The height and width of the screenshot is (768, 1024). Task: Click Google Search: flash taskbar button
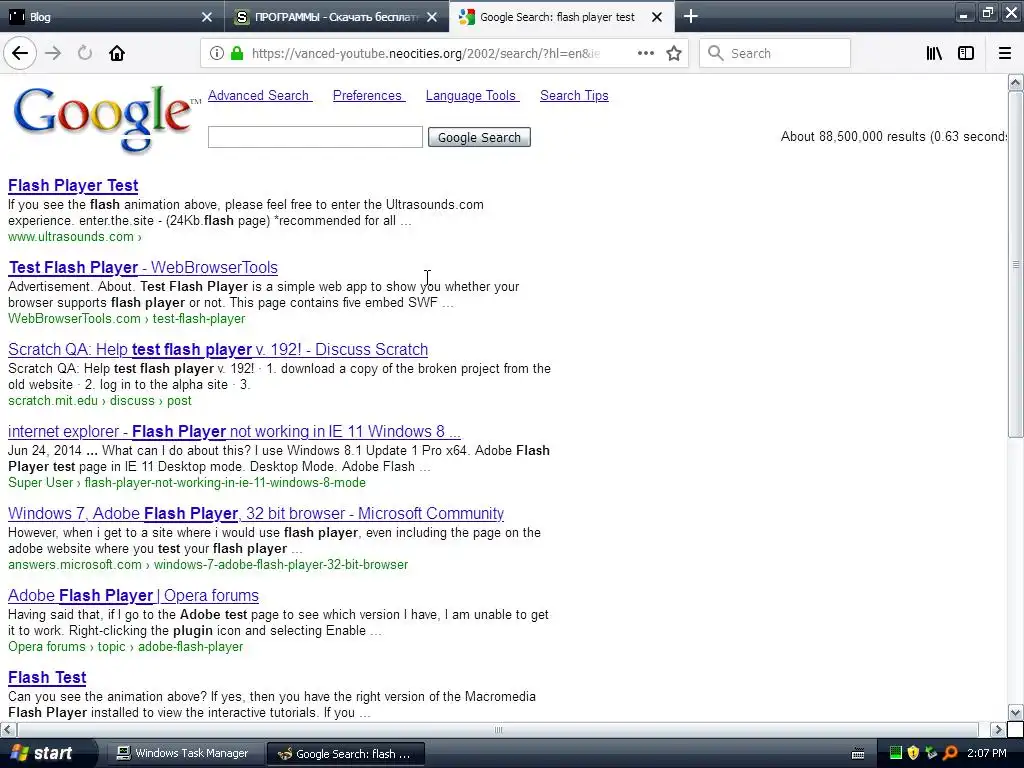(345, 754)
